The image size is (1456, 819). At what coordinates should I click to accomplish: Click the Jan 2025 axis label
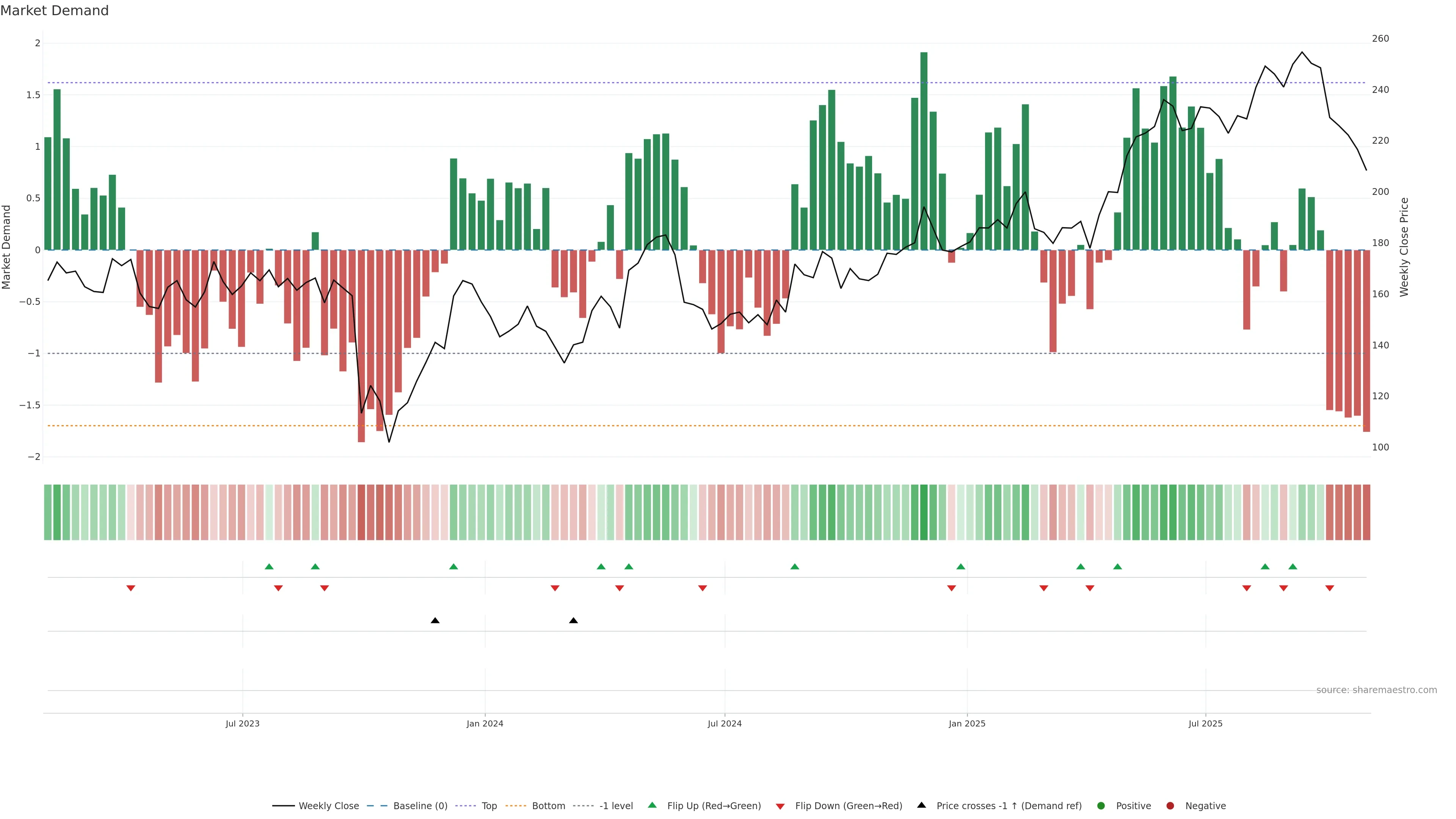966,723
